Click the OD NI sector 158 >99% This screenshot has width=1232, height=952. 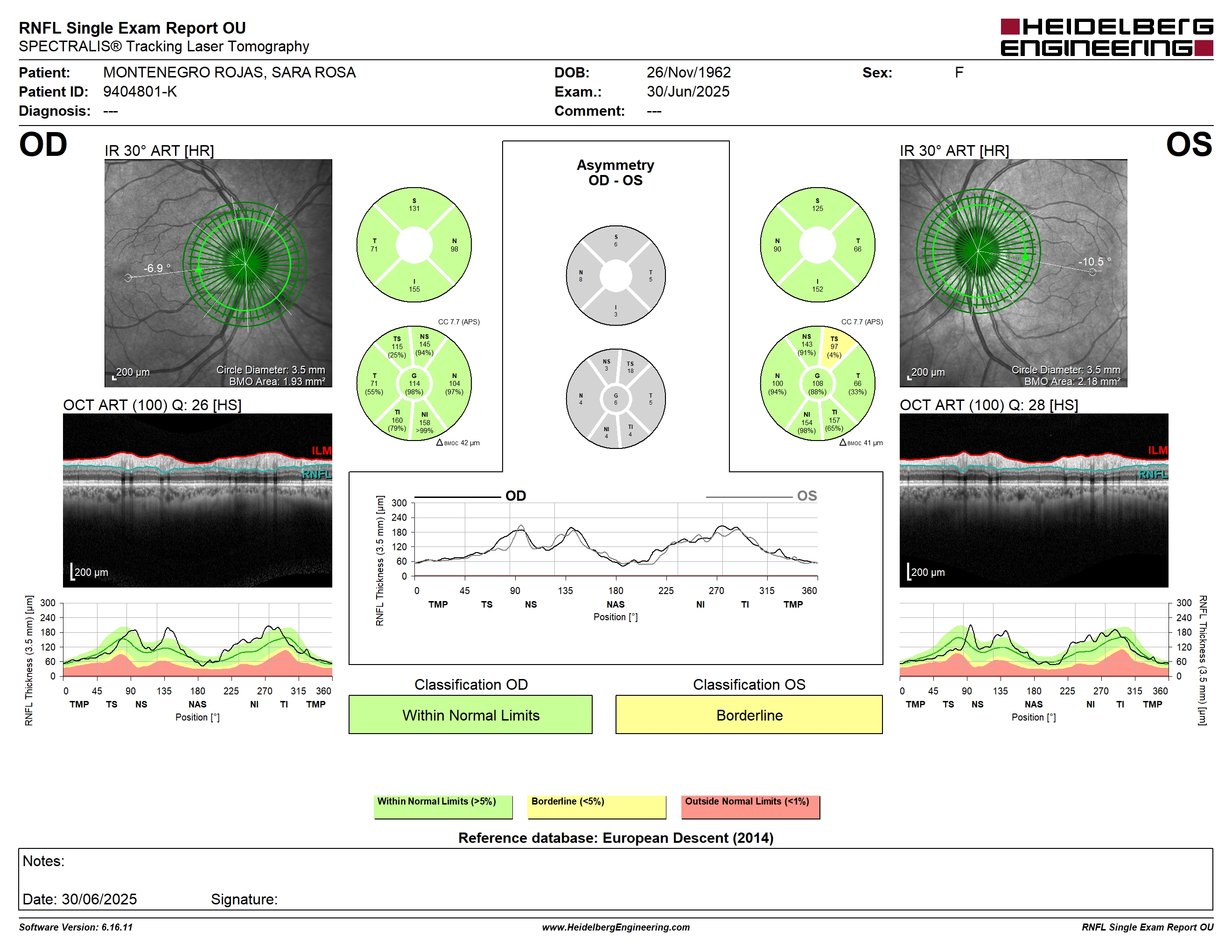(x=425, y=422)
